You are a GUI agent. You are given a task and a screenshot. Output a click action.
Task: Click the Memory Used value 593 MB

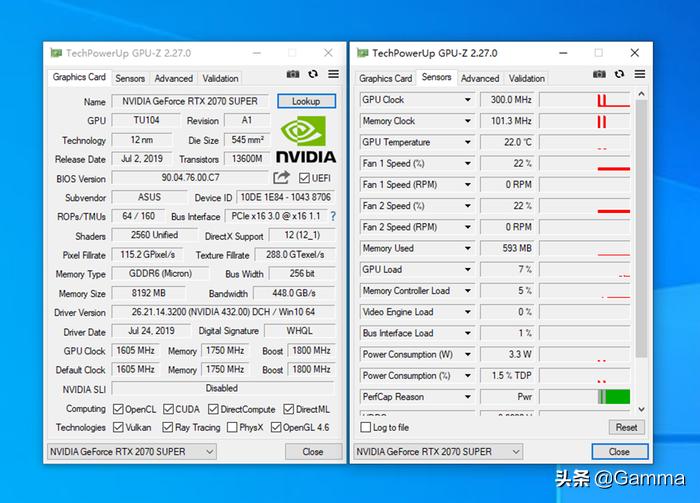click(x=507, y=248)
